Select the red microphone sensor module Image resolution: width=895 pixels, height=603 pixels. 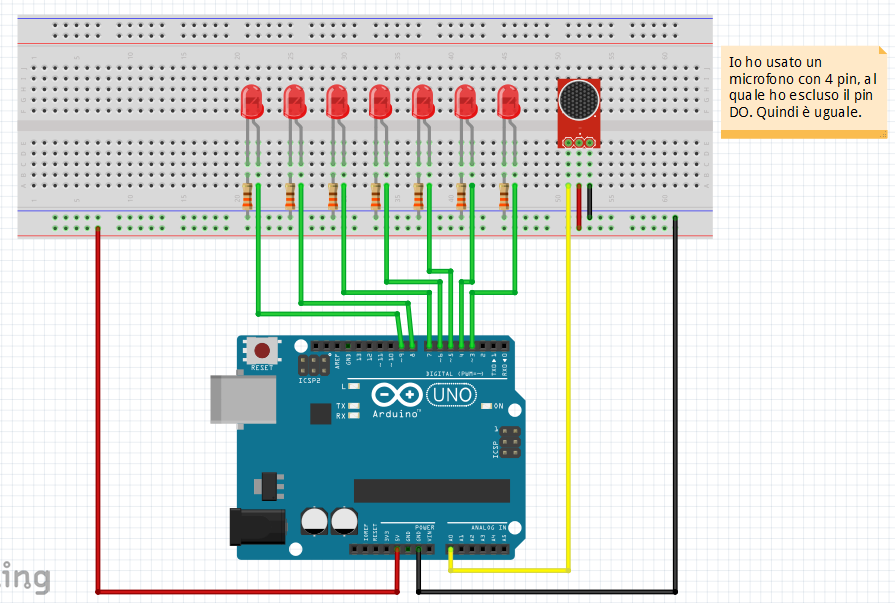coord(579,113)
